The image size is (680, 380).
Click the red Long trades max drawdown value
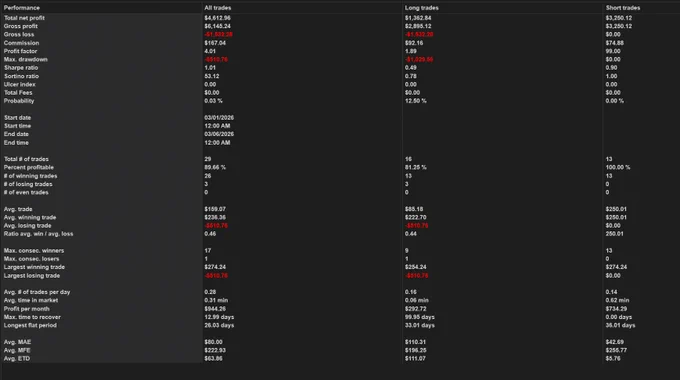(x=419, y=59)
